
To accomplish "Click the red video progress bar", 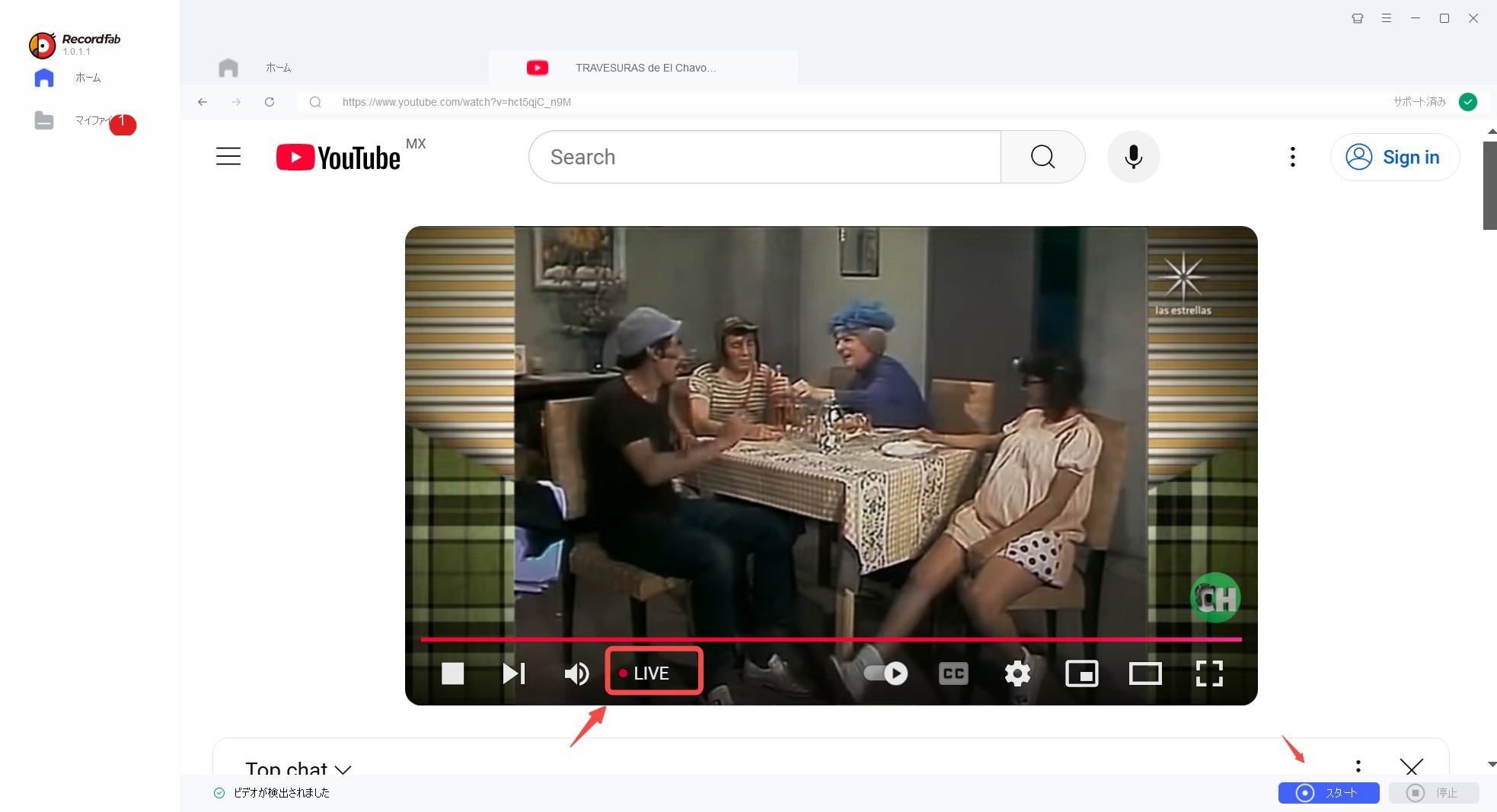I will point(831,639).
